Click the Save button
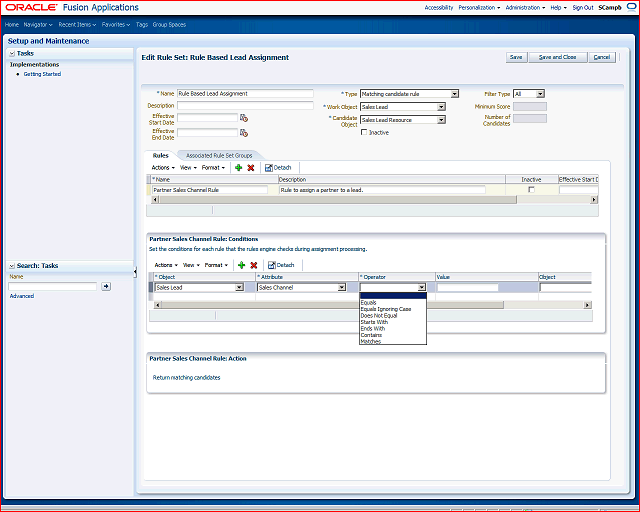Viewport: 640px width, 512px height. point(516,57)
